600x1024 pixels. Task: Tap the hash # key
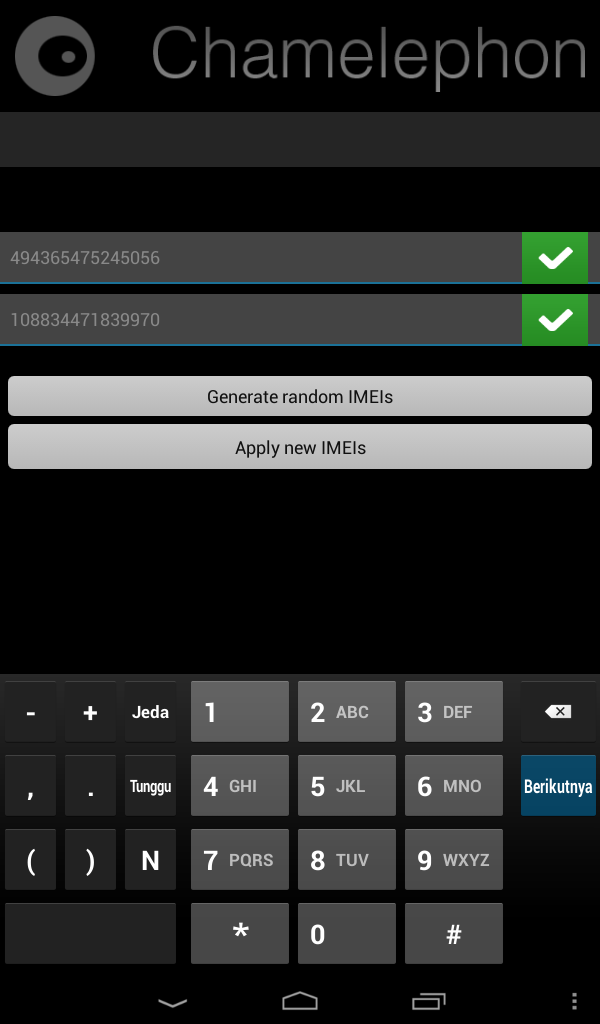tap(454, 933)
